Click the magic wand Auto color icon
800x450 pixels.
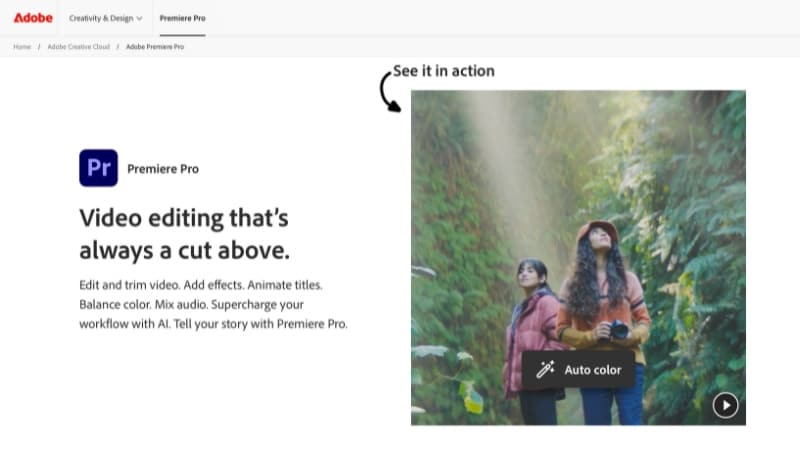(545, 369)
